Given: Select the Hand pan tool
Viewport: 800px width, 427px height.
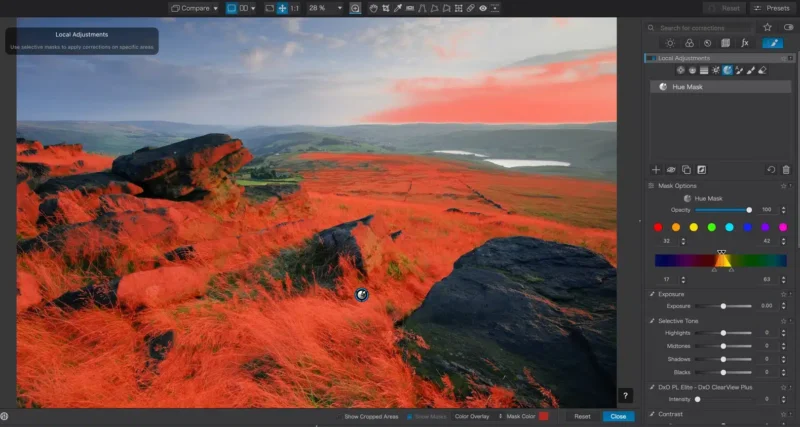Looking at the screenshot, I should coord(373,8).
